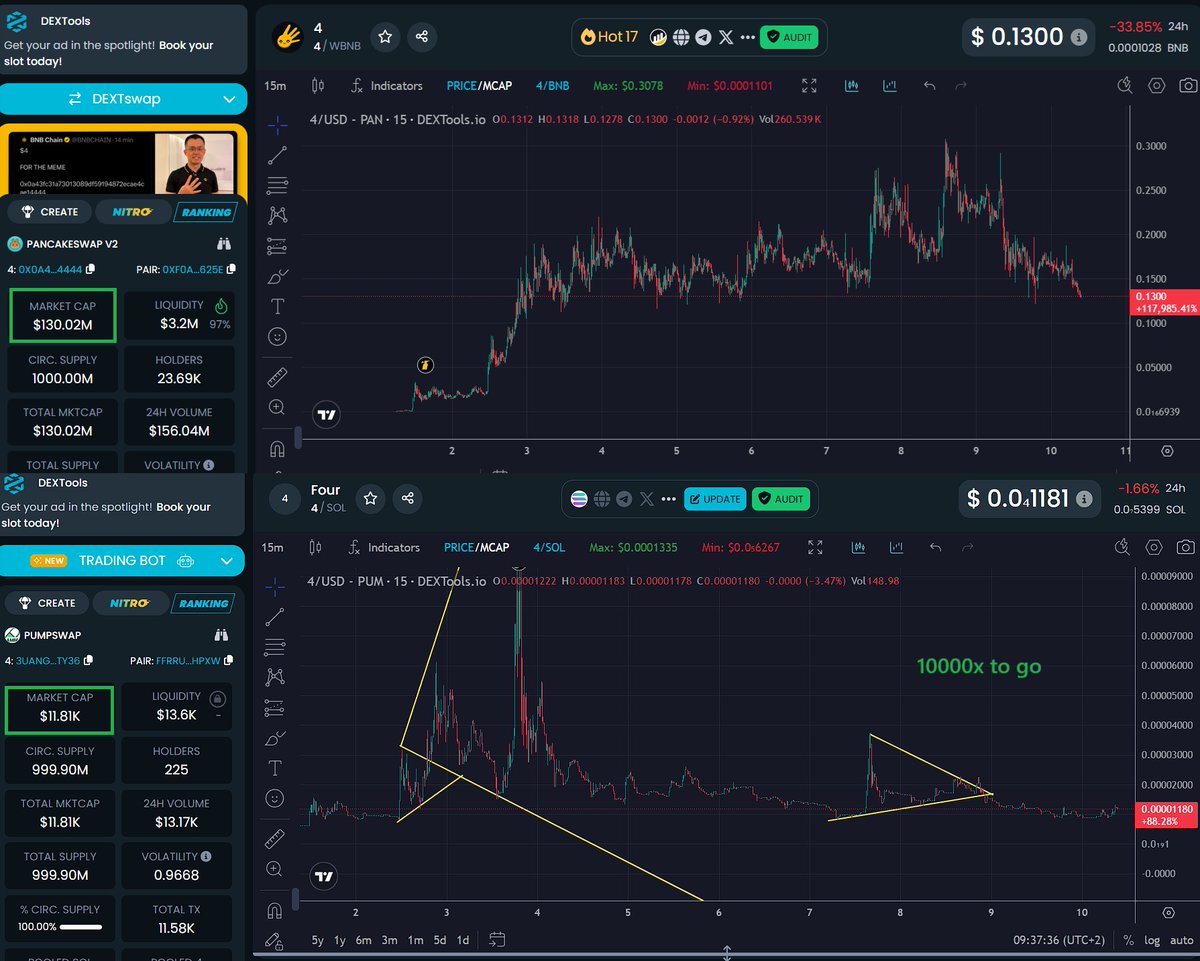Open the 15m interval selector on the top chart

(275, 86)
